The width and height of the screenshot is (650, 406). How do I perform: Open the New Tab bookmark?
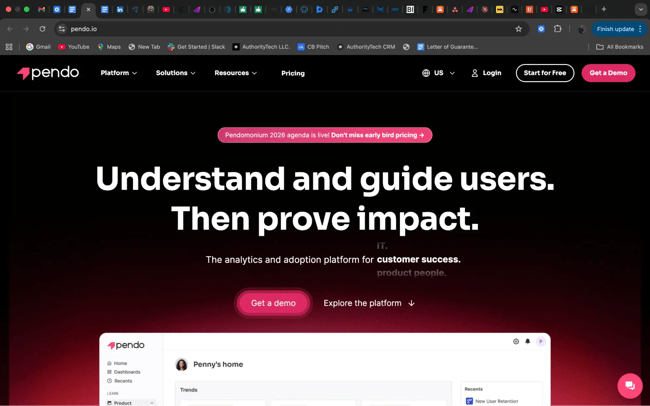tap(144, 47)
